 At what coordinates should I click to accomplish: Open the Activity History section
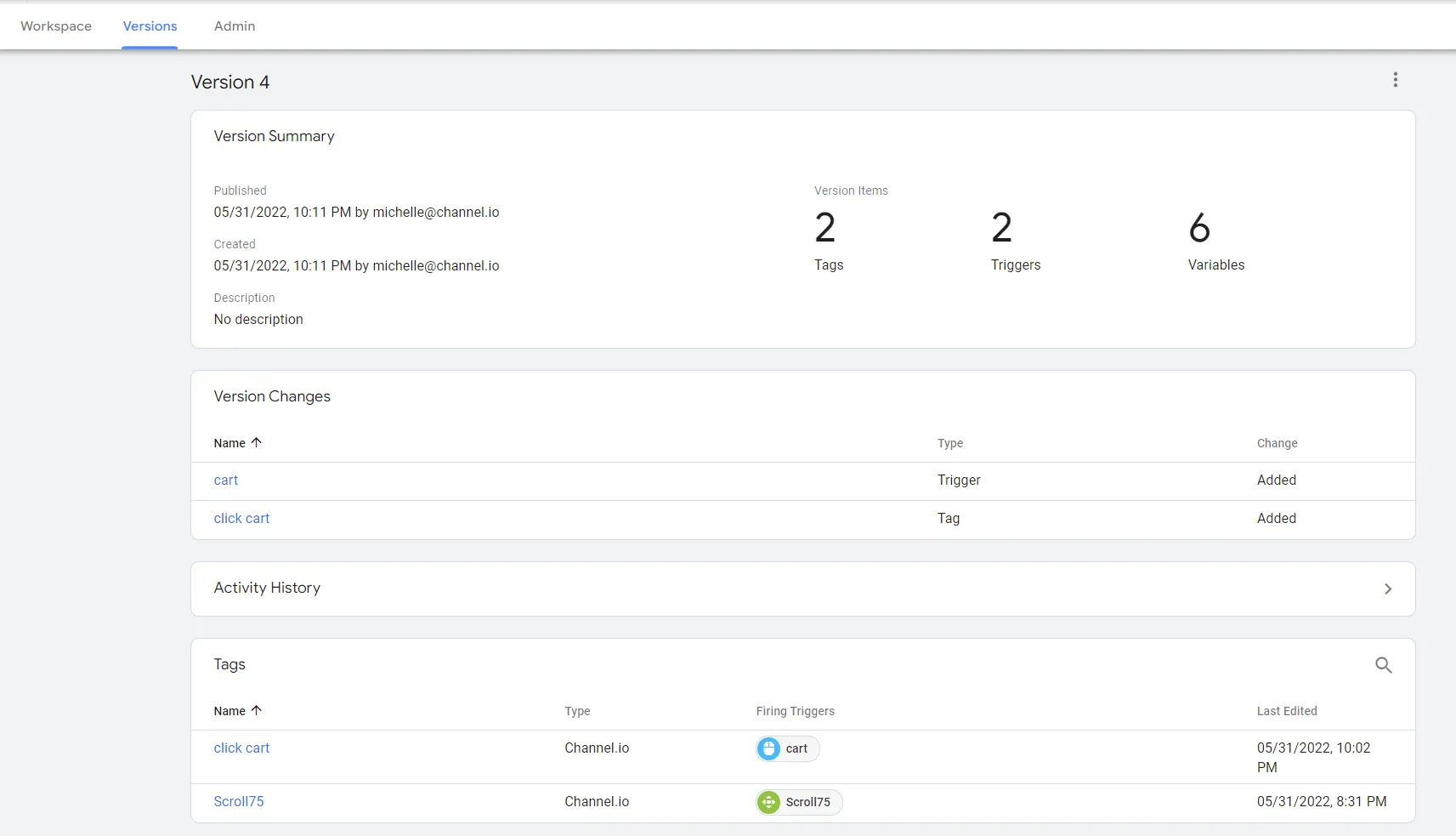tap(267, 588)
